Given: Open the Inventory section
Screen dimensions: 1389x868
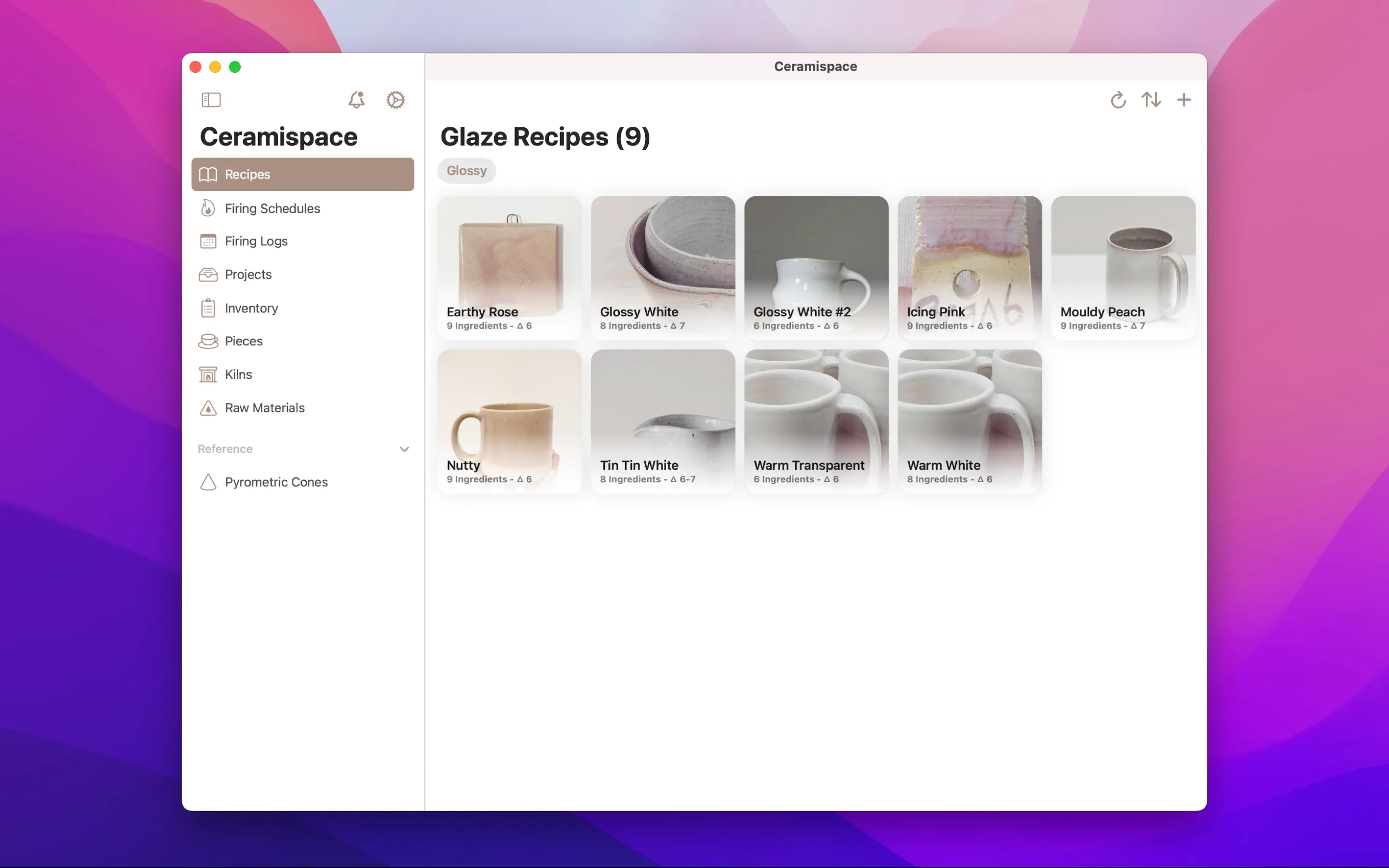Looking at the screenshot, I should point(251,308).
